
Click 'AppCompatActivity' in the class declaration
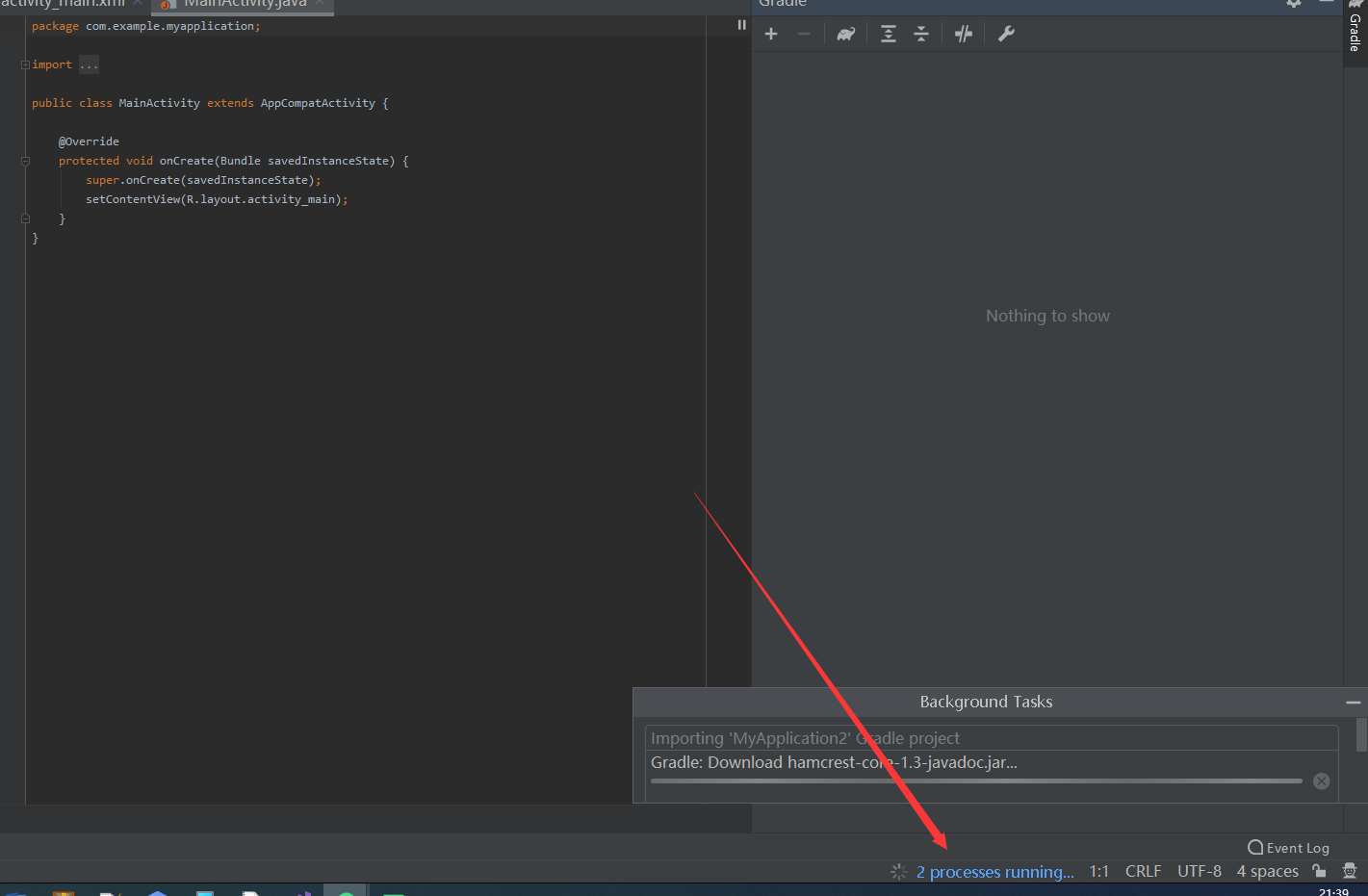(x=318, y=103)
